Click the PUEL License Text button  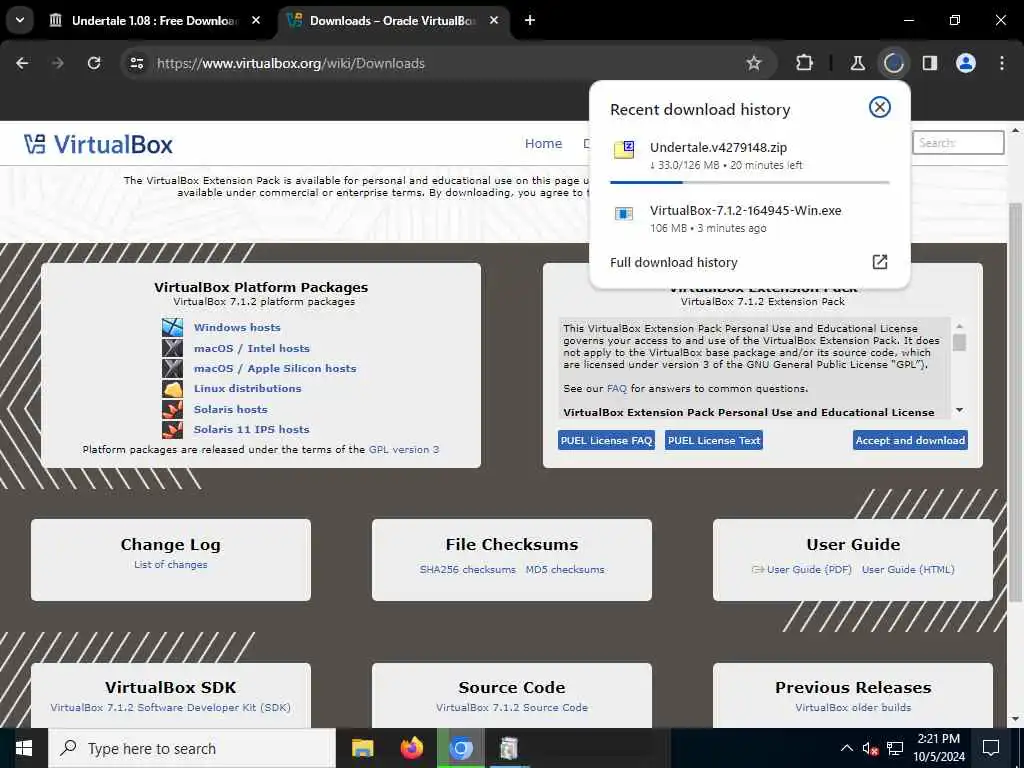click(714, 440)
